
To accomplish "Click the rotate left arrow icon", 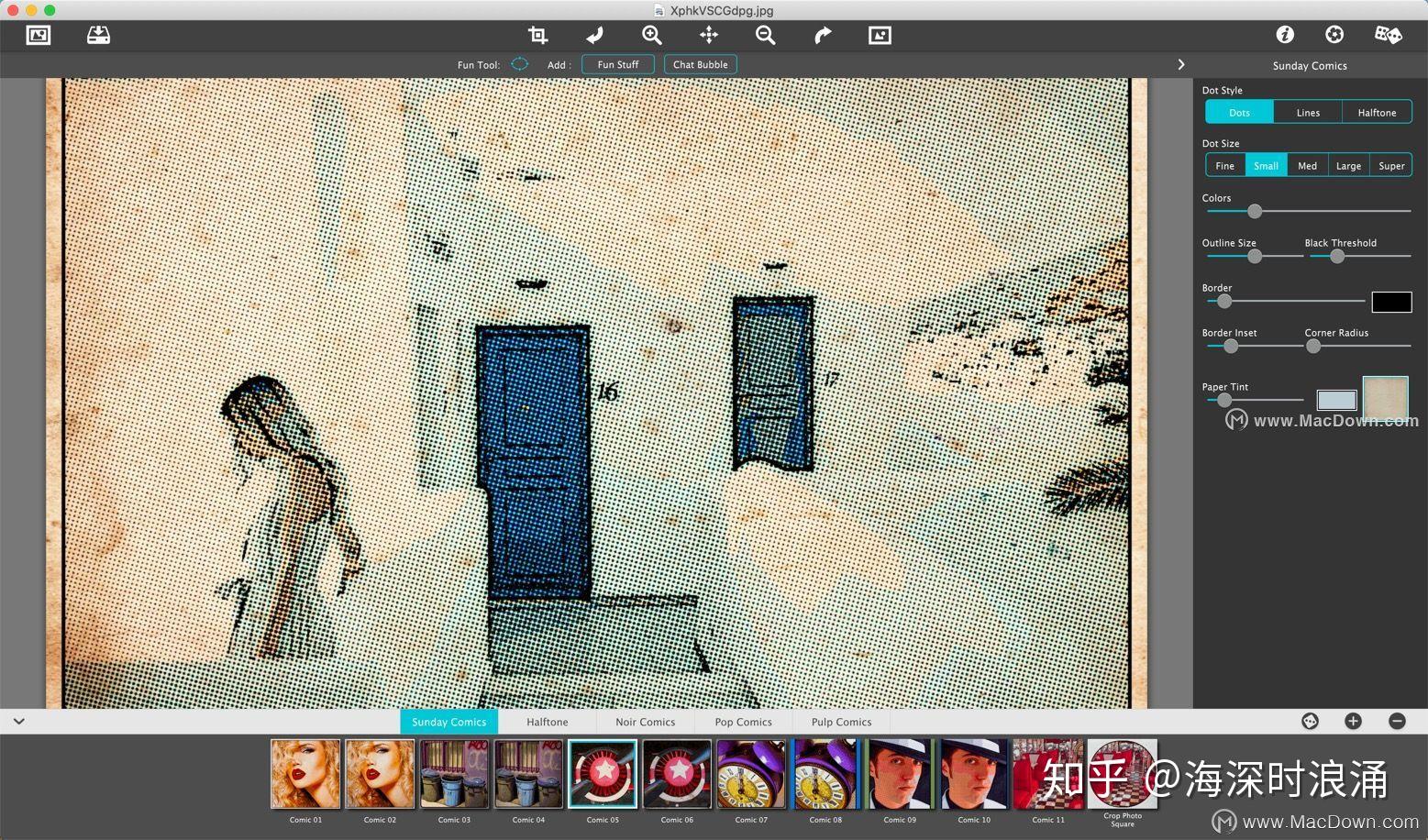I will coord(594,35).
